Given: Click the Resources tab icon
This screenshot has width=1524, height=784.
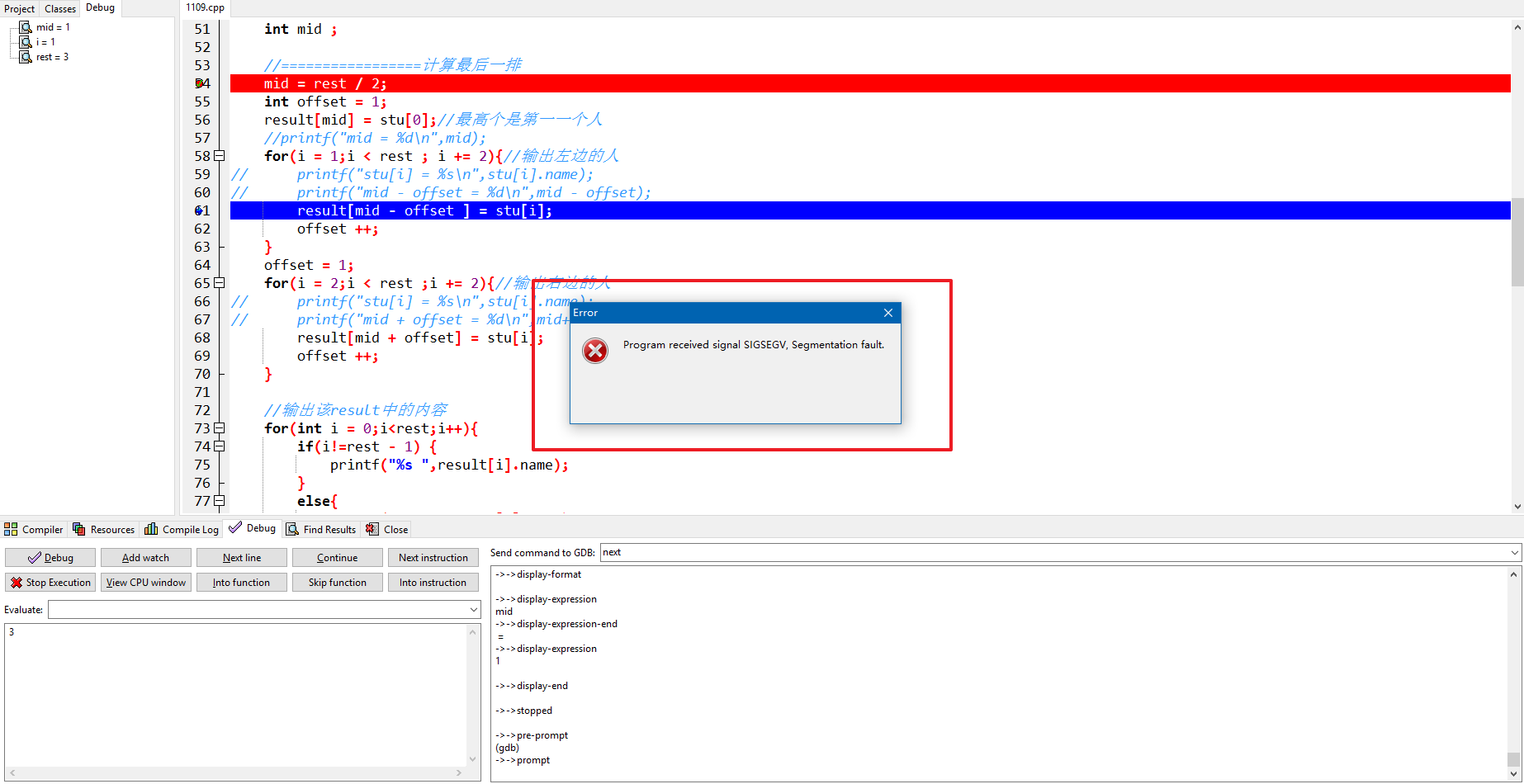Looking at the screenshot, I should [79, 529].
